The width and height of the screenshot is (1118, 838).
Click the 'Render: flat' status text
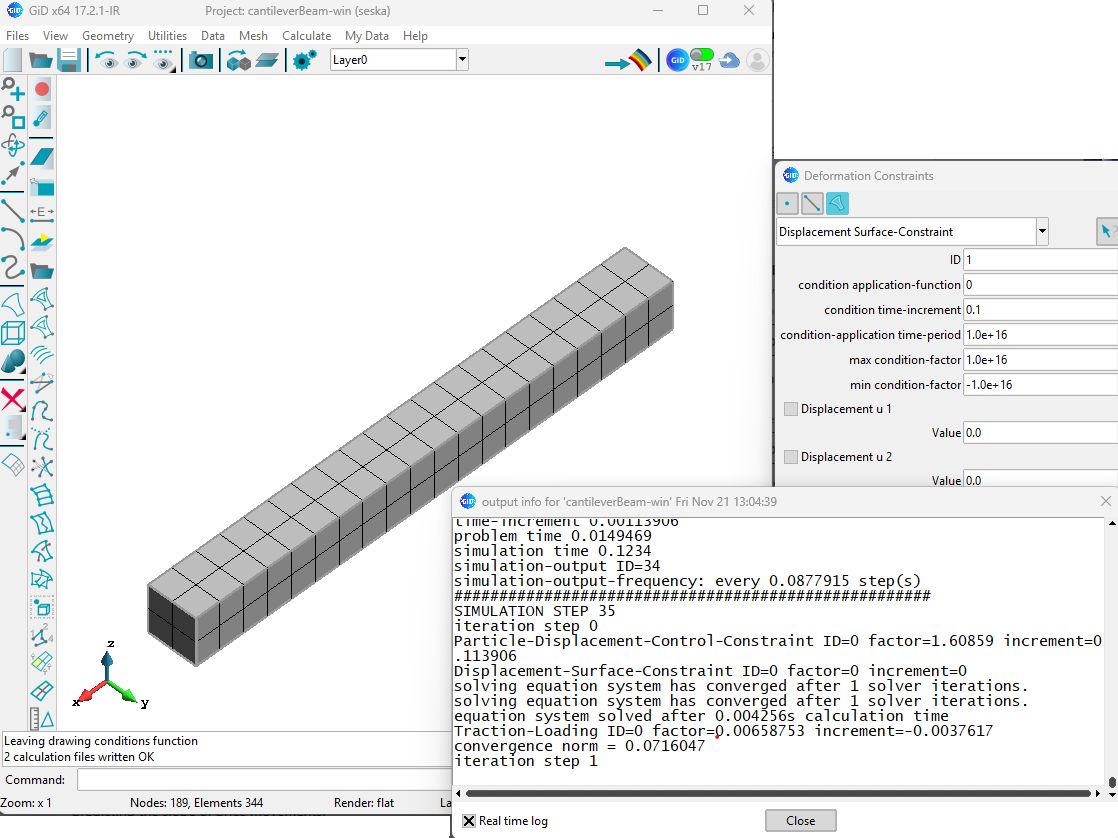[x=364, y=803]
